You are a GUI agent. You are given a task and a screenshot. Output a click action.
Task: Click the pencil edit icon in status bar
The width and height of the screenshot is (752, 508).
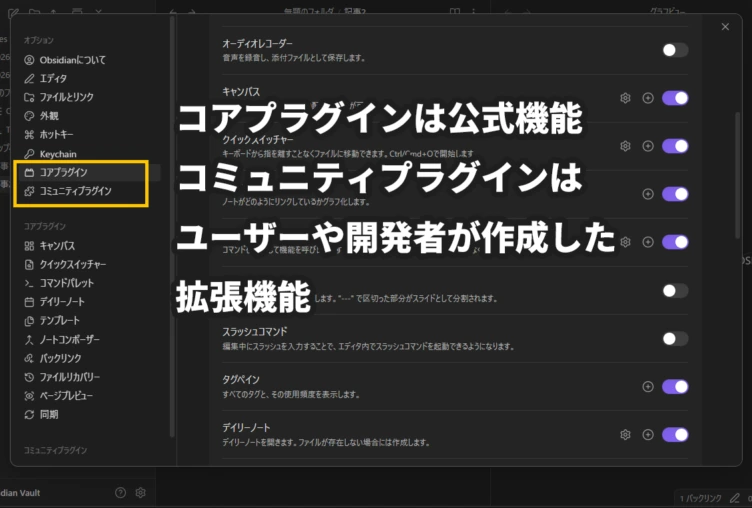734,497
